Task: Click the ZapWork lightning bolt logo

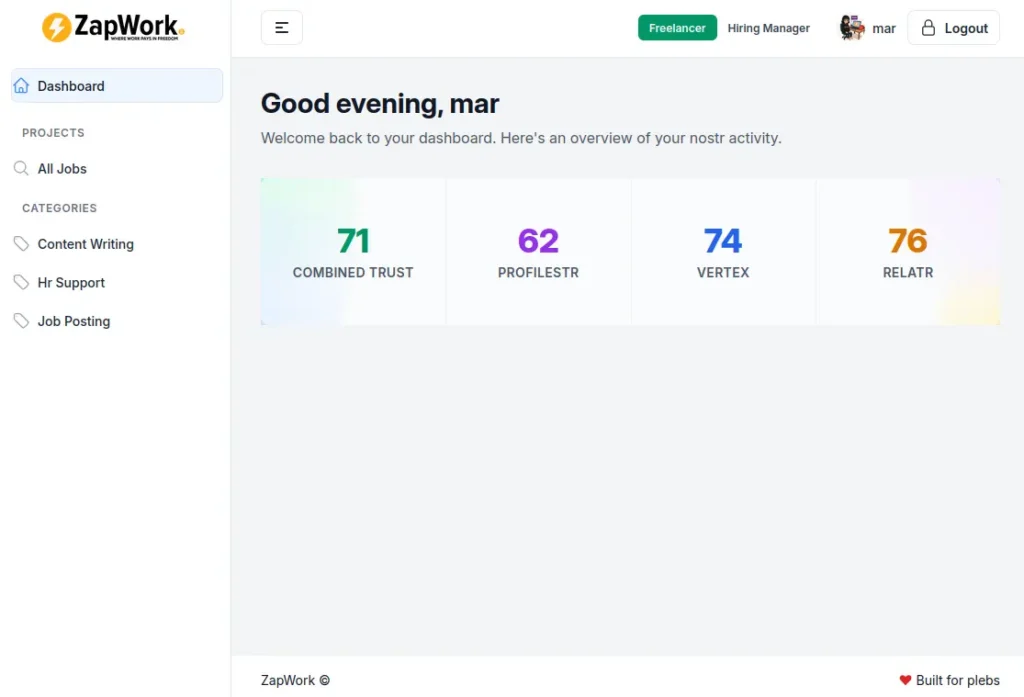Action: (x=56, y=28)
